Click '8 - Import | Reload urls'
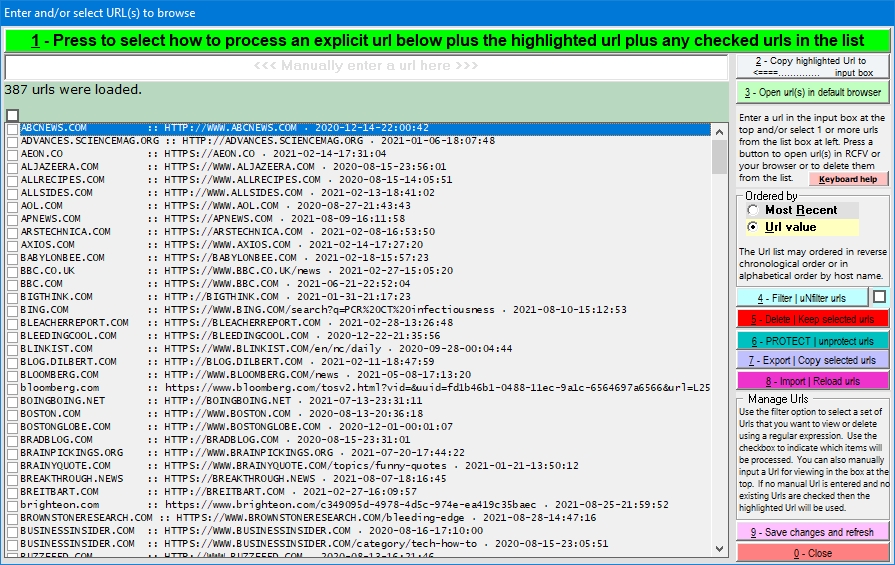Viewport: 895px width, 565px height. click(812, 381)
